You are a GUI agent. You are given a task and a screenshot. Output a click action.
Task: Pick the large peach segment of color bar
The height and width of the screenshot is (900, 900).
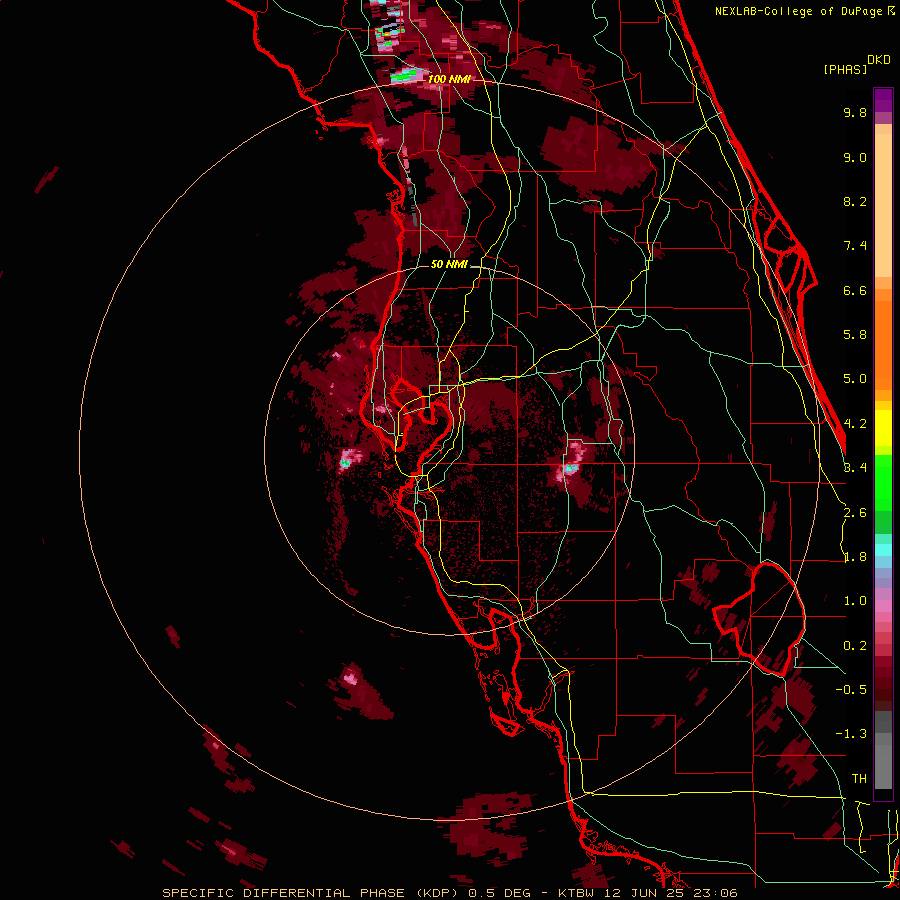883,205
